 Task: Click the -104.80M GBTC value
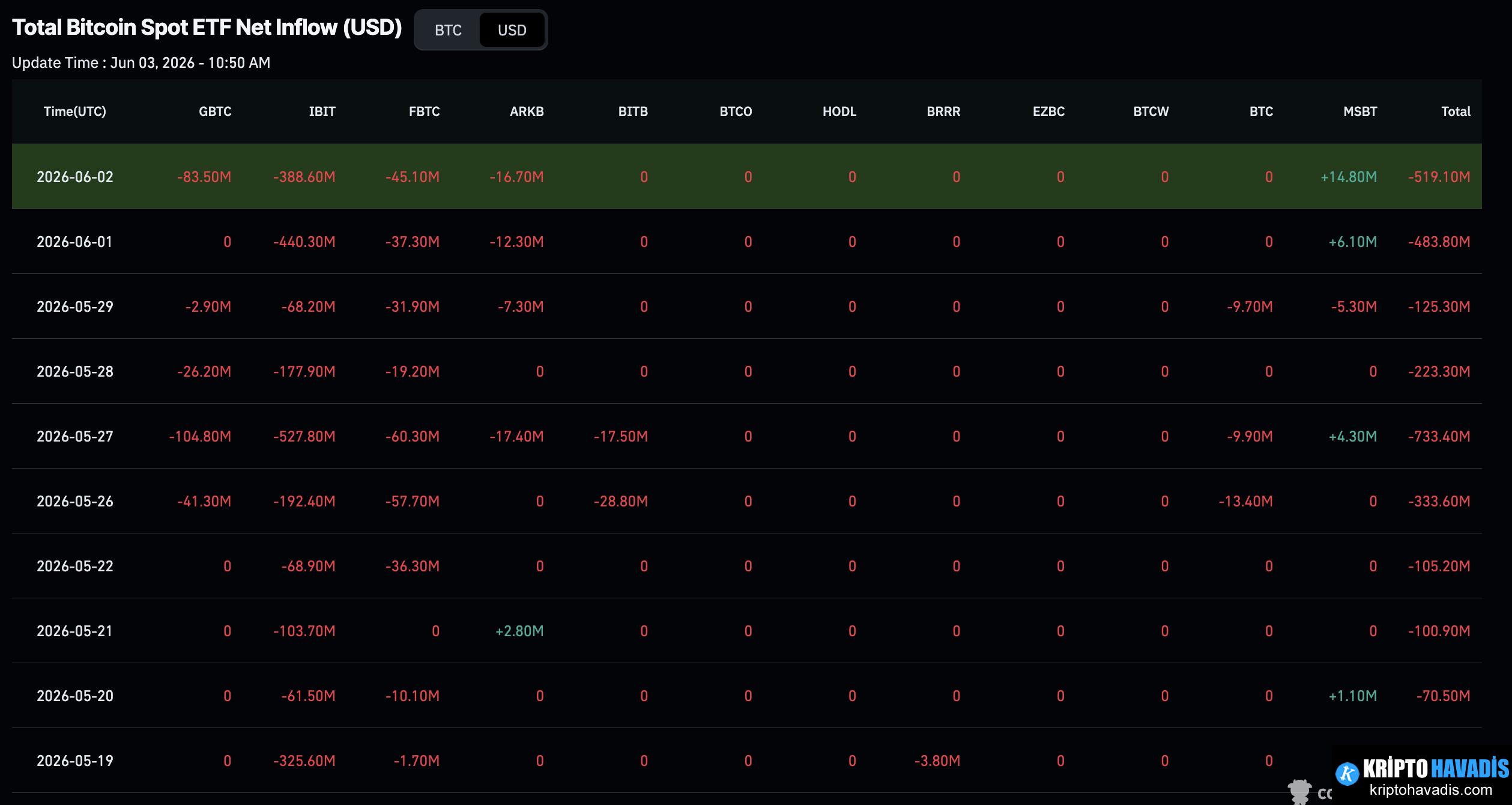(x=200, y=436)
